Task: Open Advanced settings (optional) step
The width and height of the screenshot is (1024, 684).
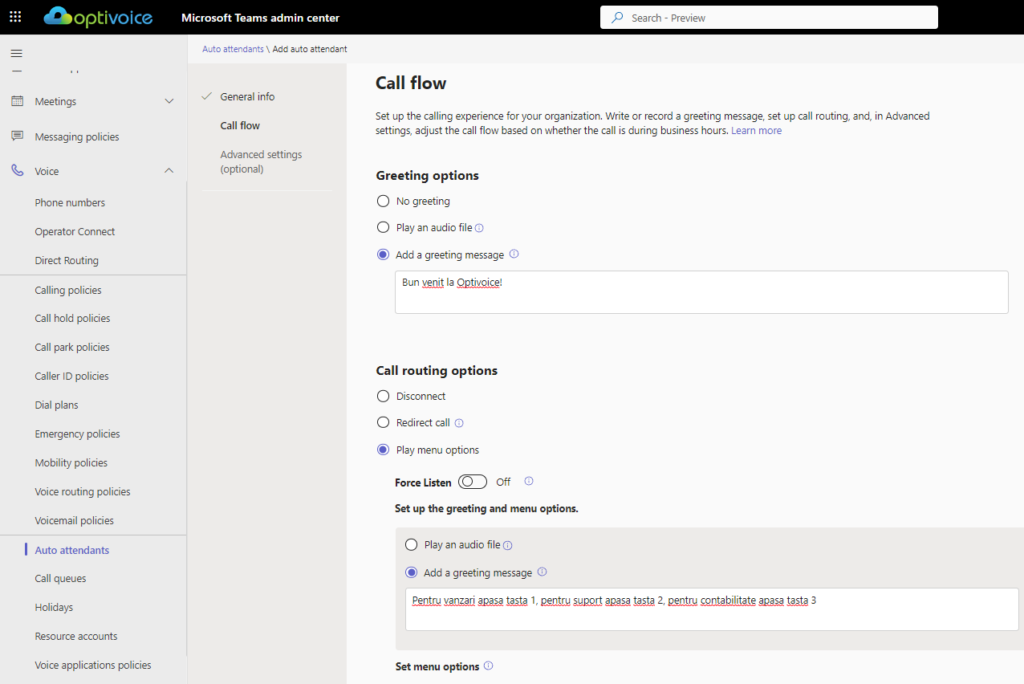Action: 260,162
